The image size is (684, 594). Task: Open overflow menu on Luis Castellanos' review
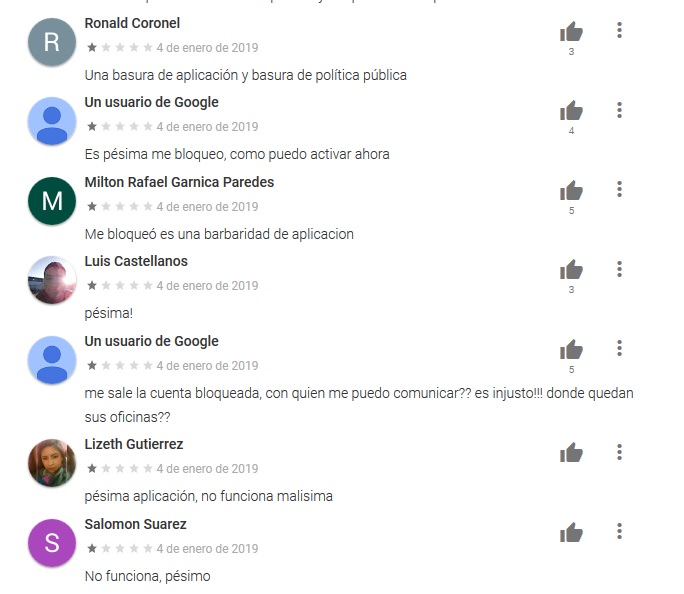pyautogui.click(x=619, y=269)
